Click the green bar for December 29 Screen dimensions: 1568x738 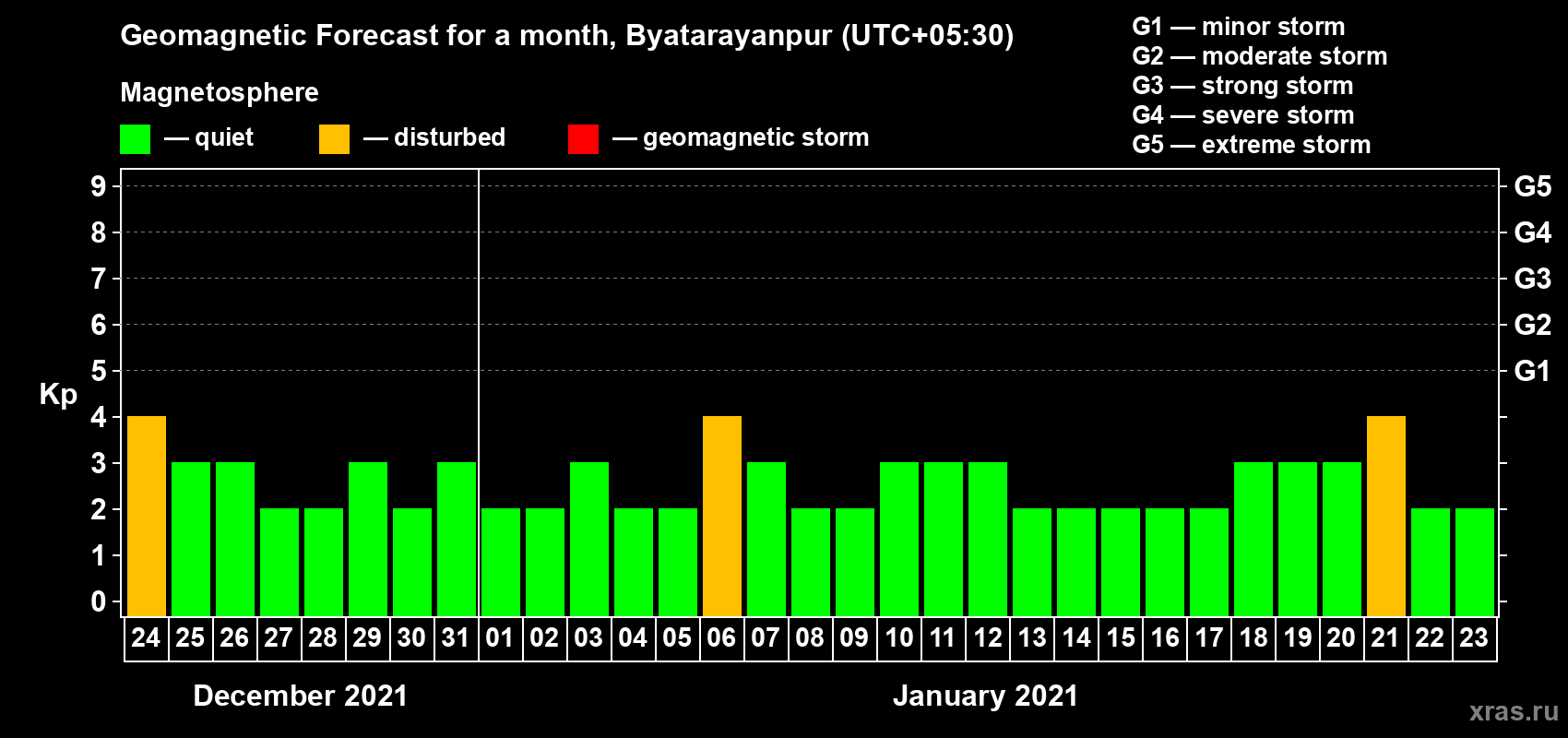368,539
